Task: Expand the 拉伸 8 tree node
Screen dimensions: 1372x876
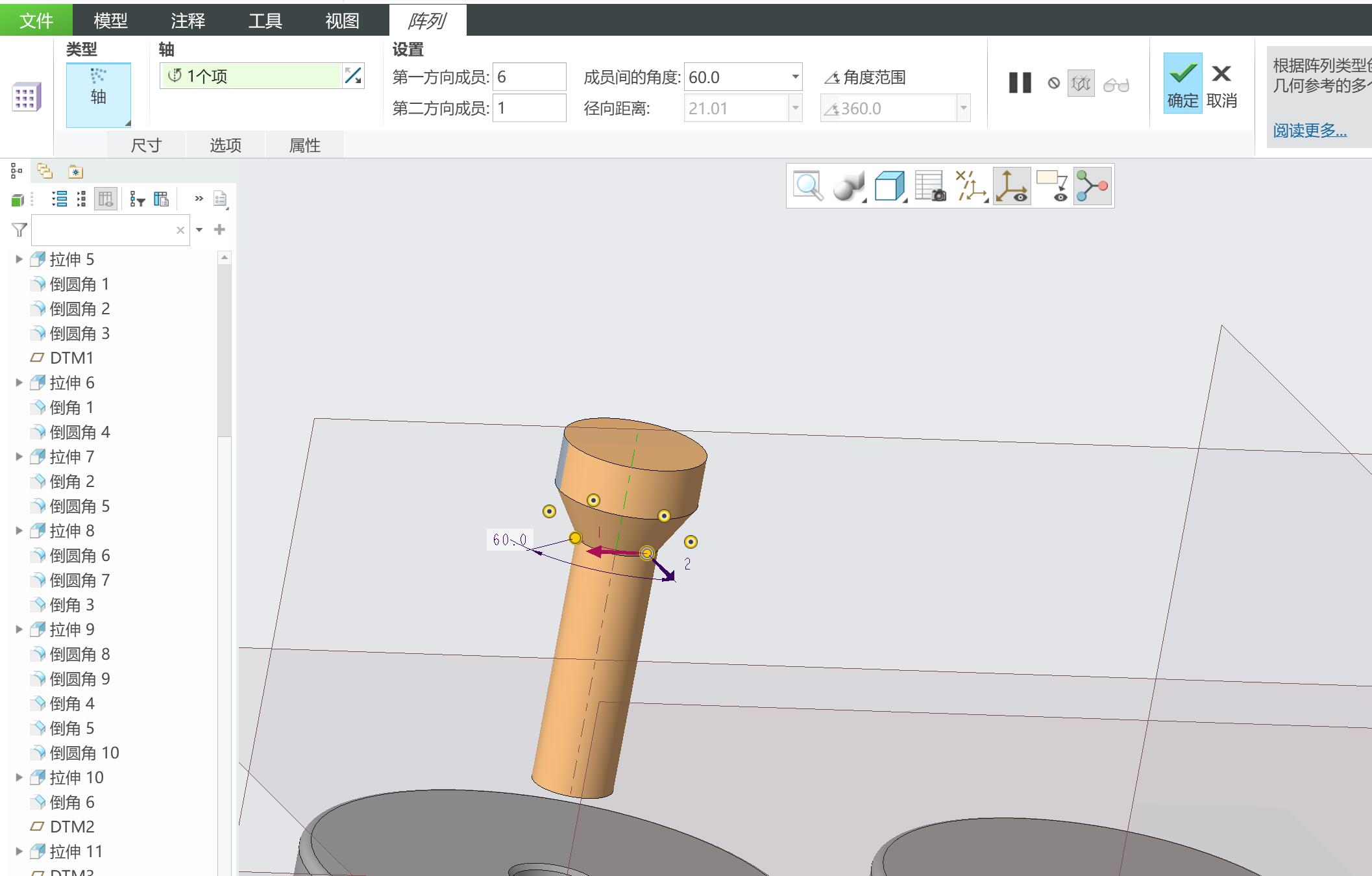Action: pyautogui.click(x=19, y=531)
